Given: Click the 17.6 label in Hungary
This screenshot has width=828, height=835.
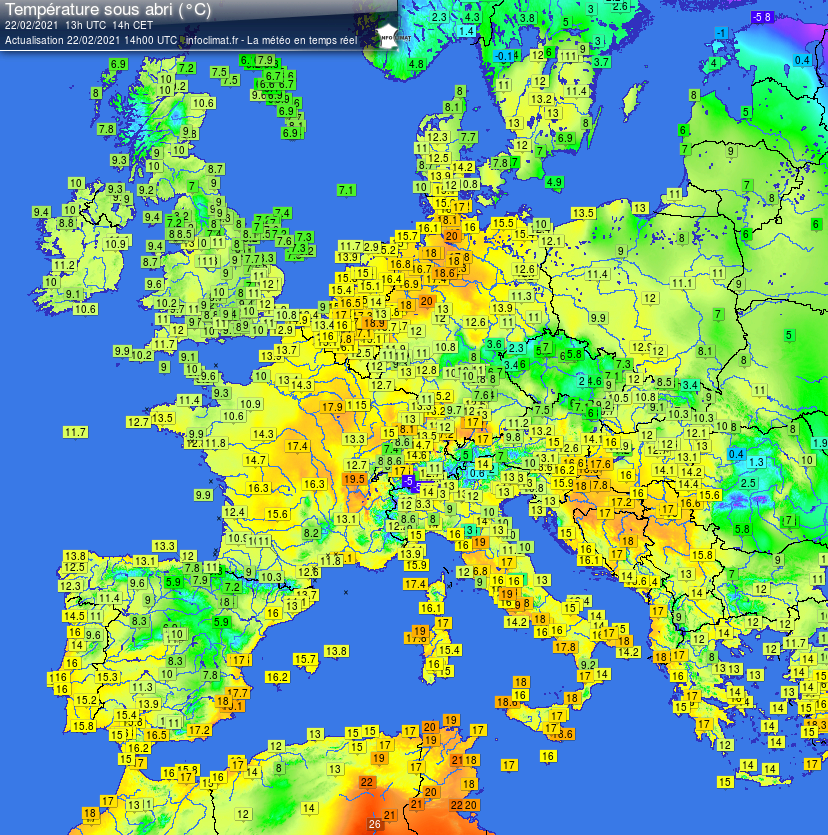Looking at the screenshot, I should pyautogui.click(x=600, y=464).
